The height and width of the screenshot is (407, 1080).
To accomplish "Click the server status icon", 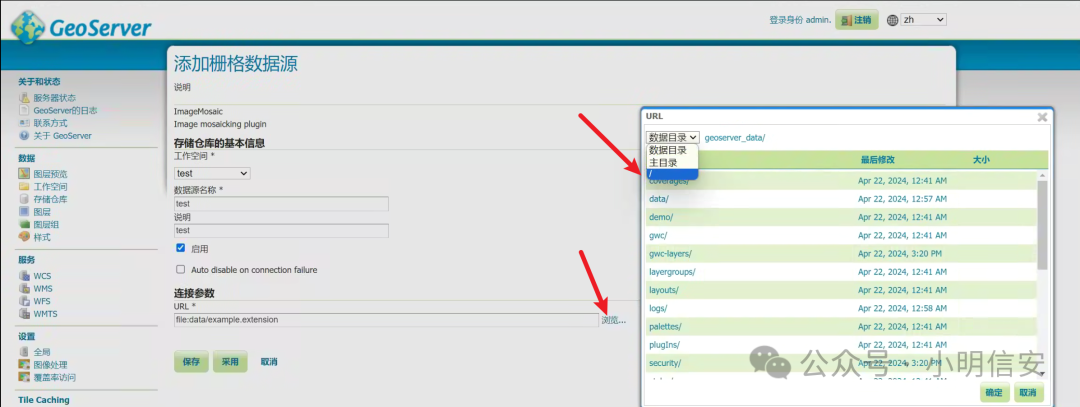I will (24, 98).
